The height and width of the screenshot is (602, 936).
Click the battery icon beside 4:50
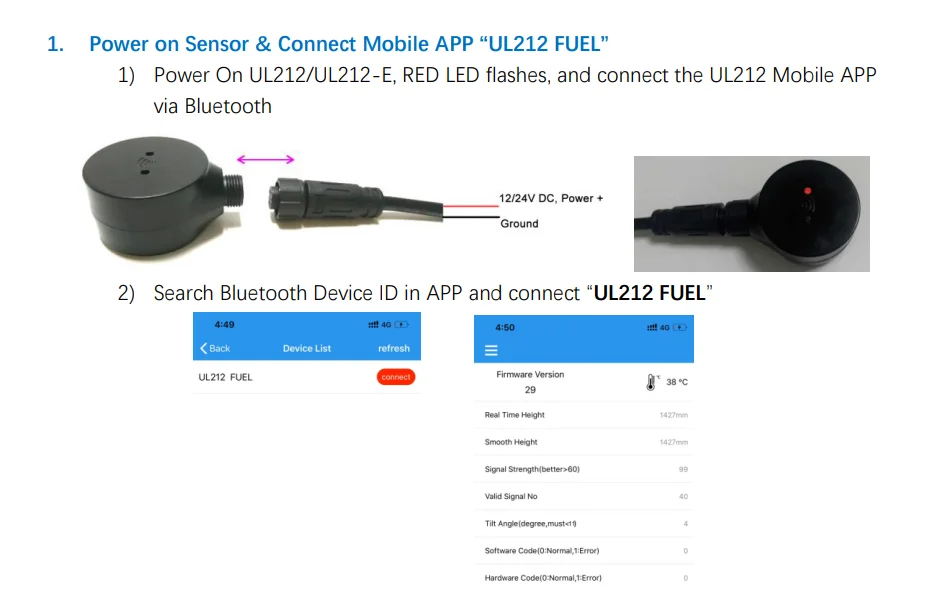[x=680, y=327]
